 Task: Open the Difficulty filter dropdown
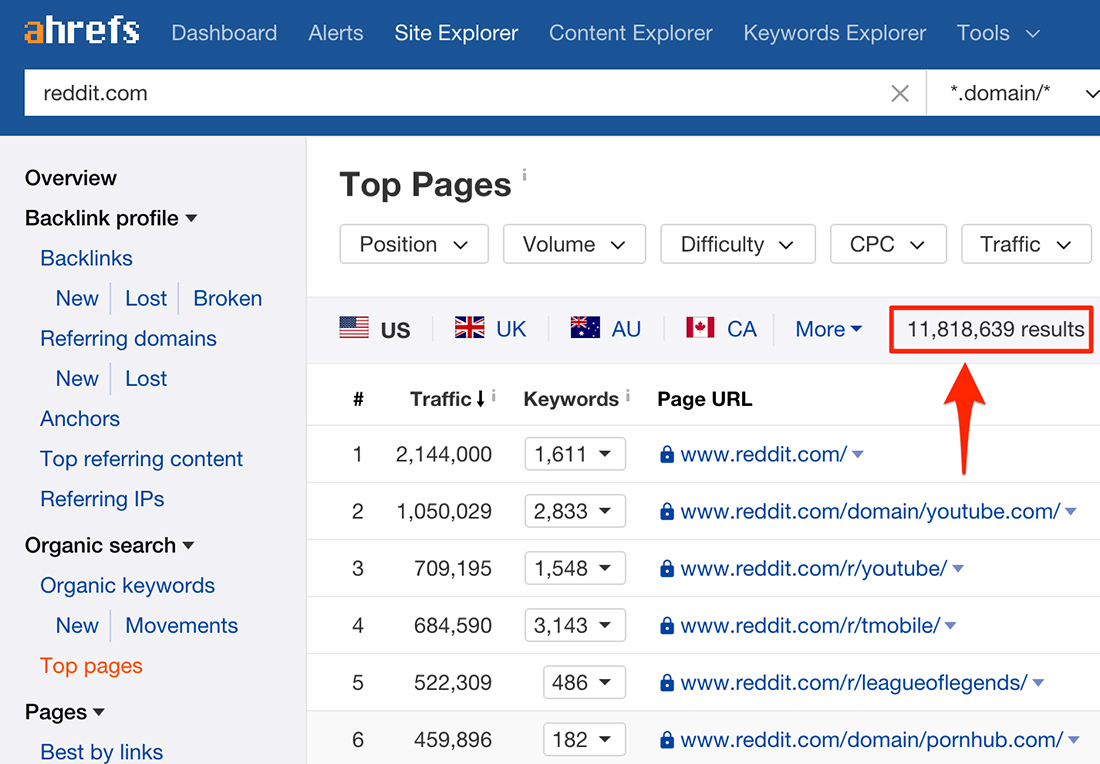tap(737, 244)
